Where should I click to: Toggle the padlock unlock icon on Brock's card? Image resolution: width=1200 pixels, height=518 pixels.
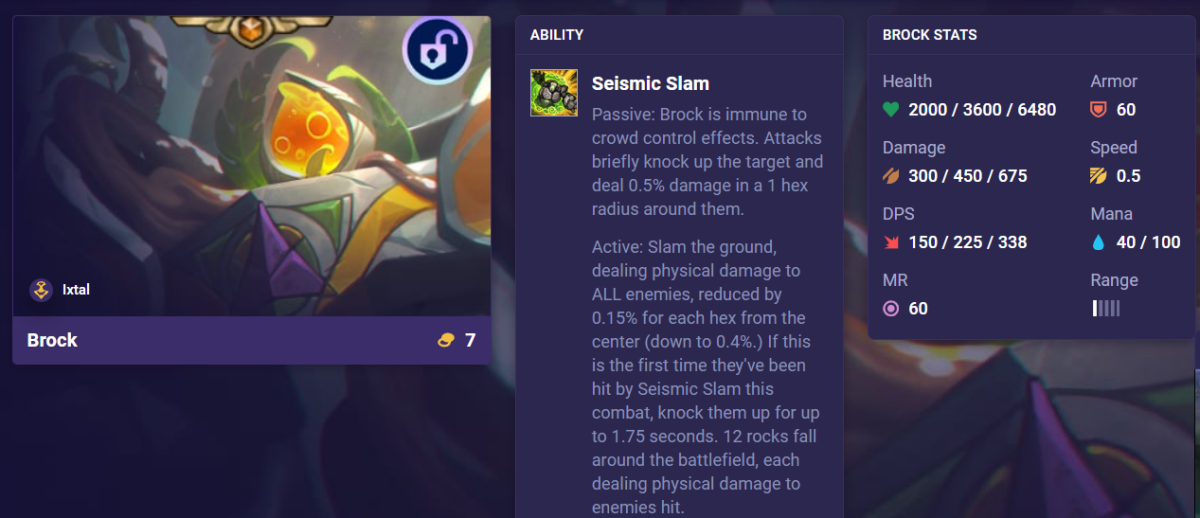pos(438,50)
